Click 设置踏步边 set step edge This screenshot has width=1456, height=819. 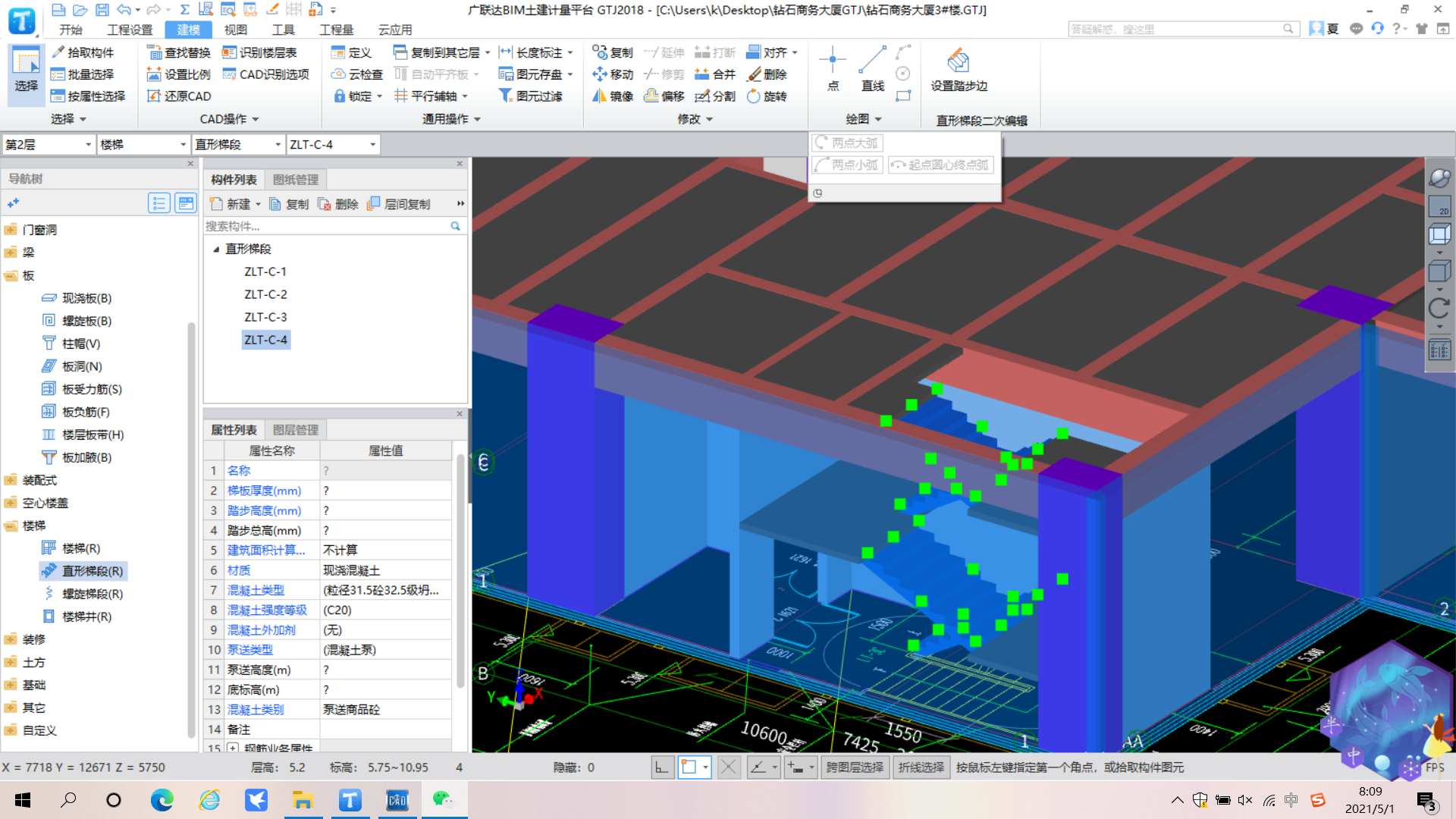959,70
